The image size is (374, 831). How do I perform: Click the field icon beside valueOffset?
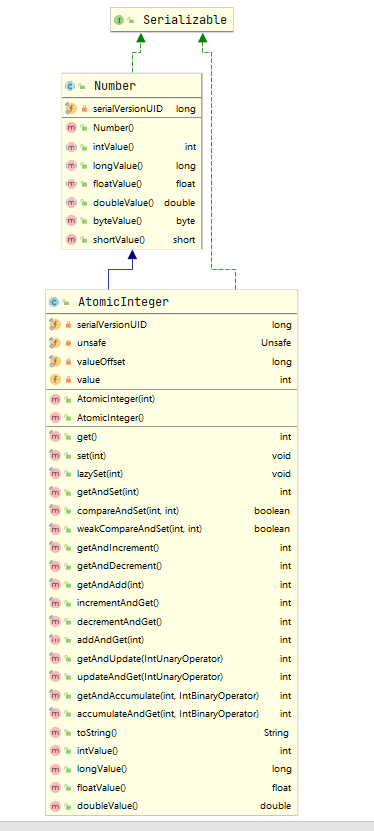pyautogui.click(x=55, y=361)
